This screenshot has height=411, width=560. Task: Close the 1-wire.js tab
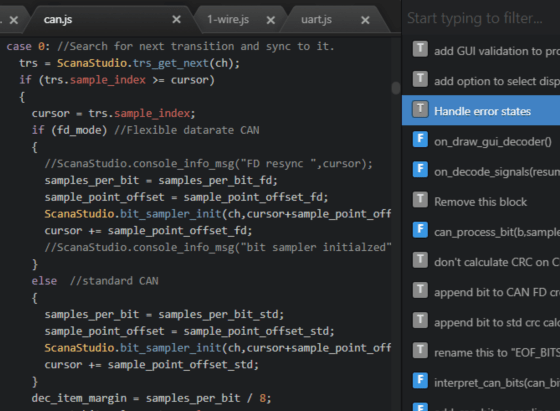coord(271,20)
